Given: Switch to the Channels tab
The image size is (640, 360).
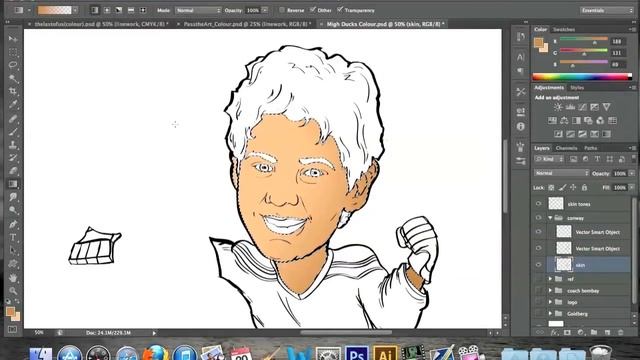Looking at the screenshot, I should pyautogui.click(x=566, y=148).
